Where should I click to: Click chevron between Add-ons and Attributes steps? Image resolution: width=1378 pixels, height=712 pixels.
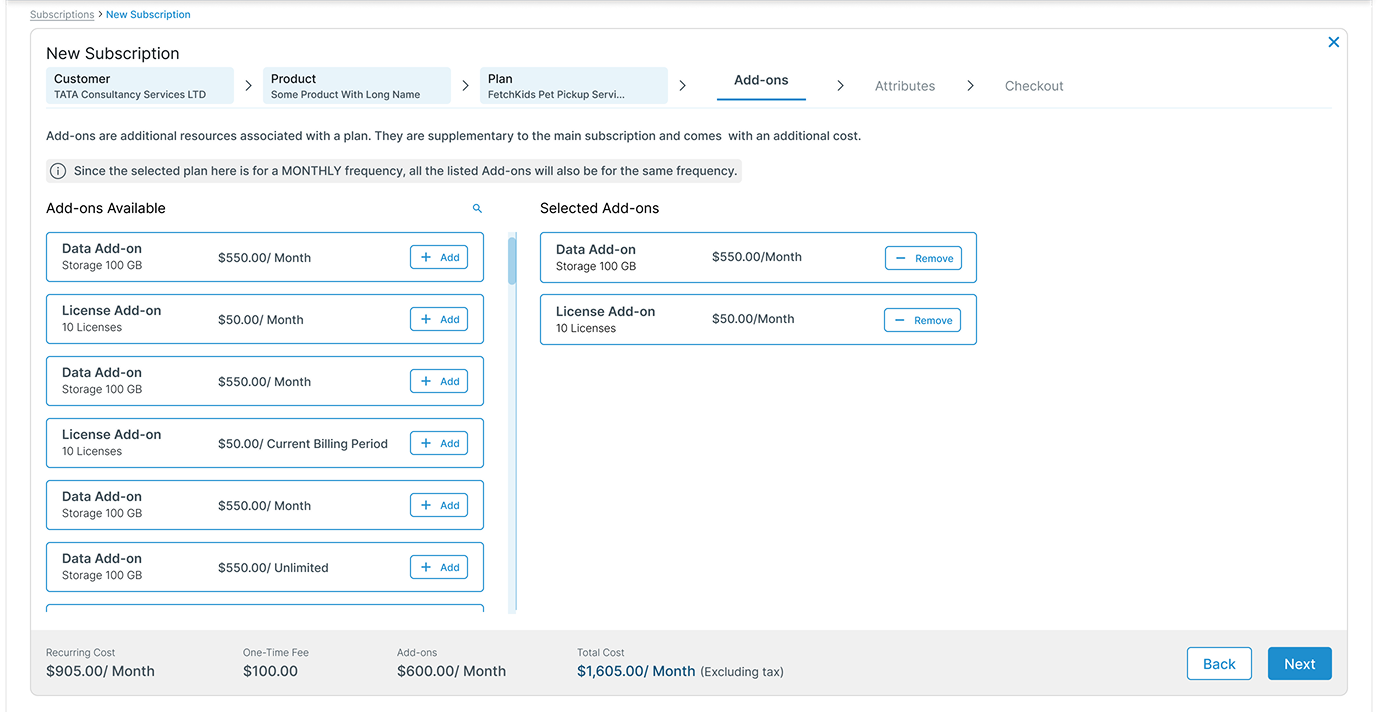(840, 86)
